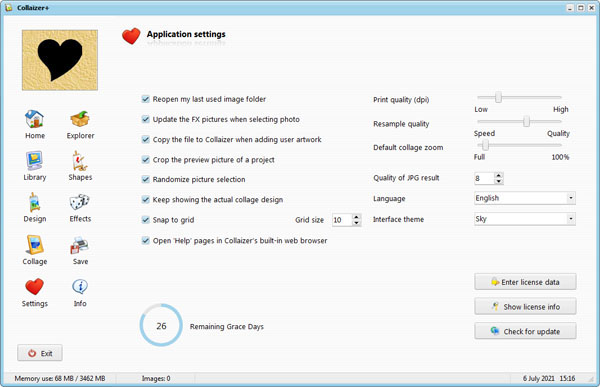This screenshot has height=387, width=600.
Task: Click the Remaining Grace Days label
Action: pyautogui.click(x=227, y=327)
